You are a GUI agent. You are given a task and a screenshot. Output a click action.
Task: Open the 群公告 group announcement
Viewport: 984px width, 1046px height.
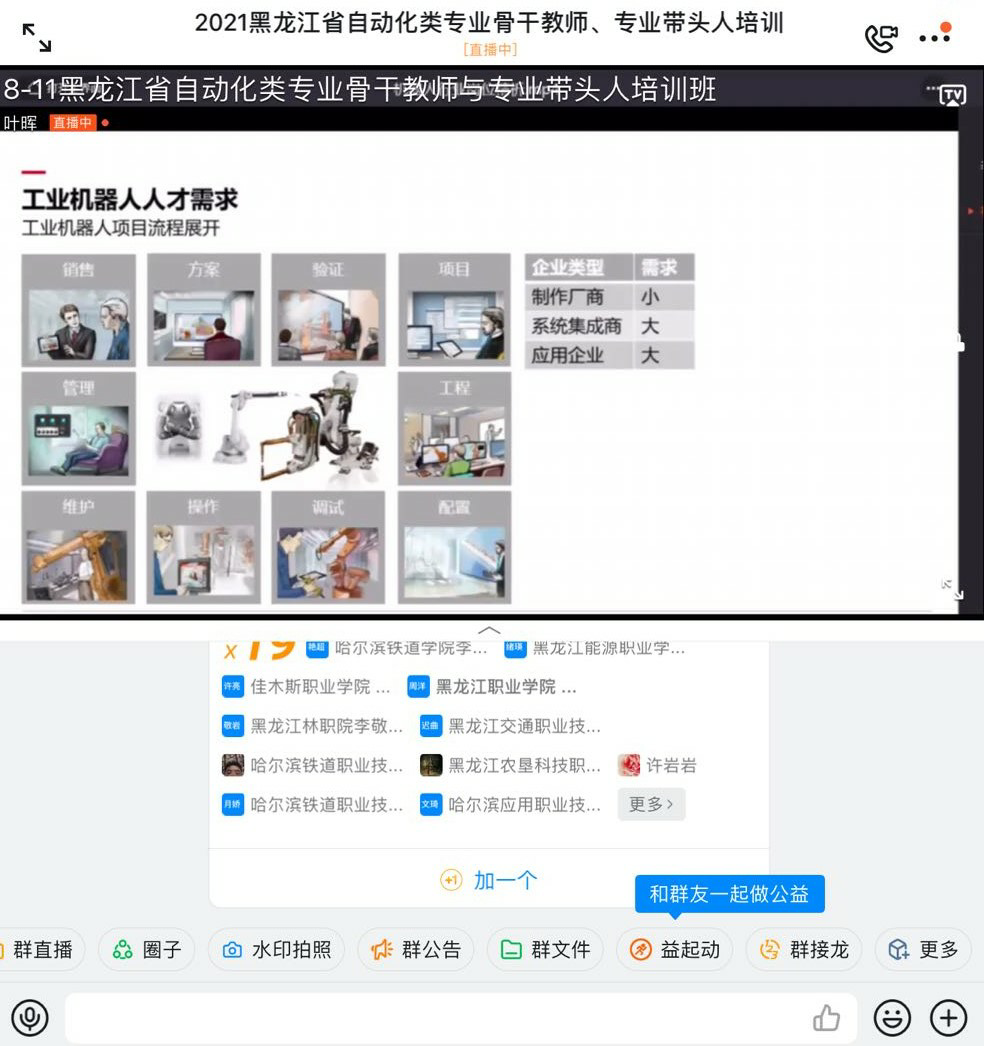416,949
